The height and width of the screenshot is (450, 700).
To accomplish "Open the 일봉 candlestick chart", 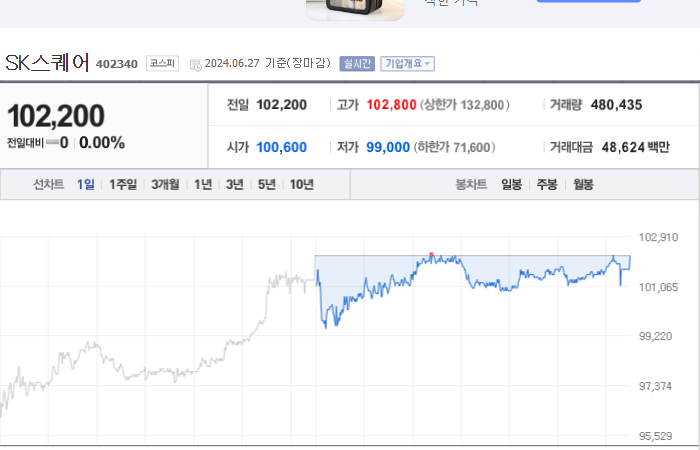I will [511, 184].
